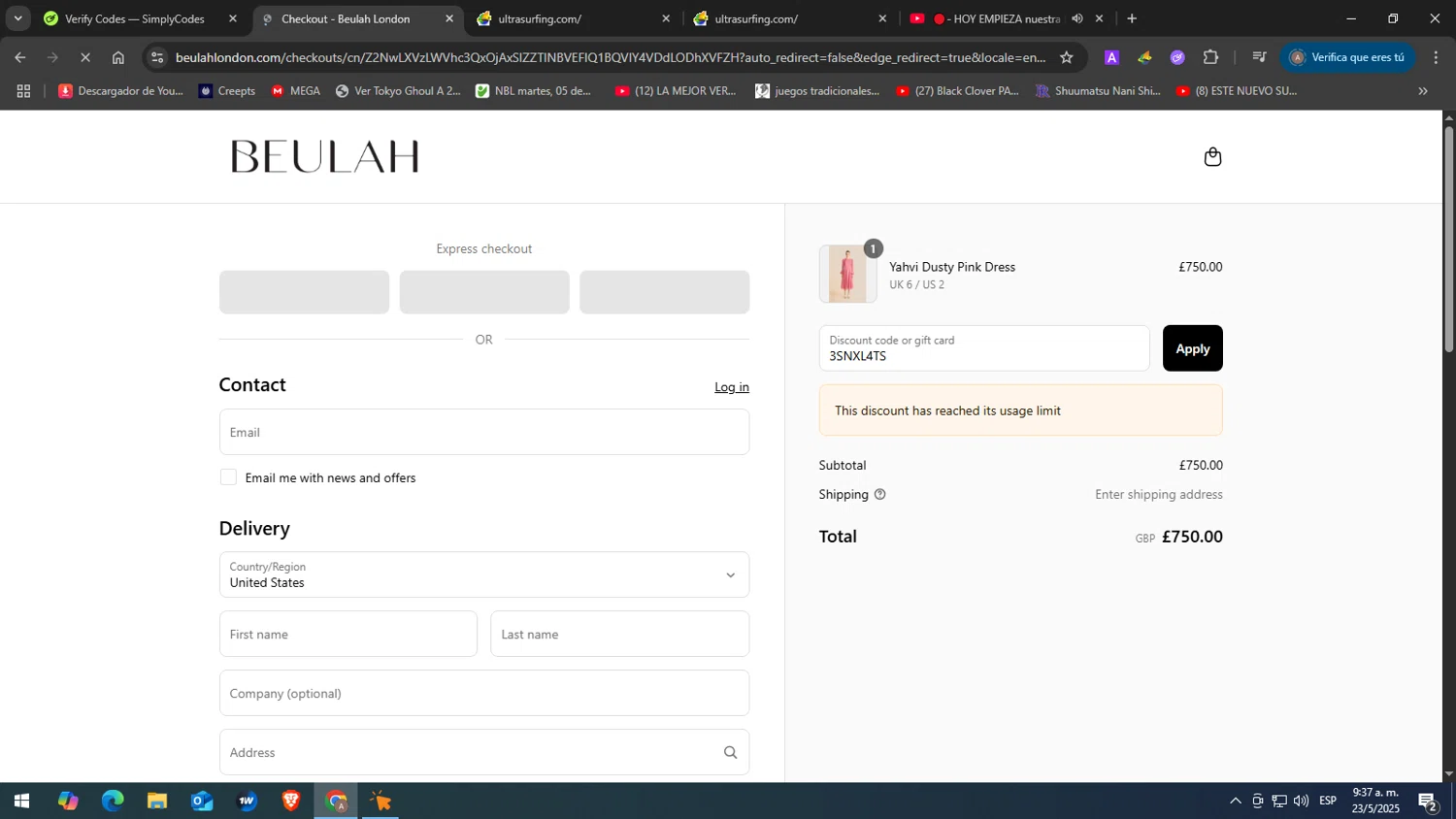1456x819 pixels.
Task: Bookmark this page with star icon
Action: click(1067, 57)
